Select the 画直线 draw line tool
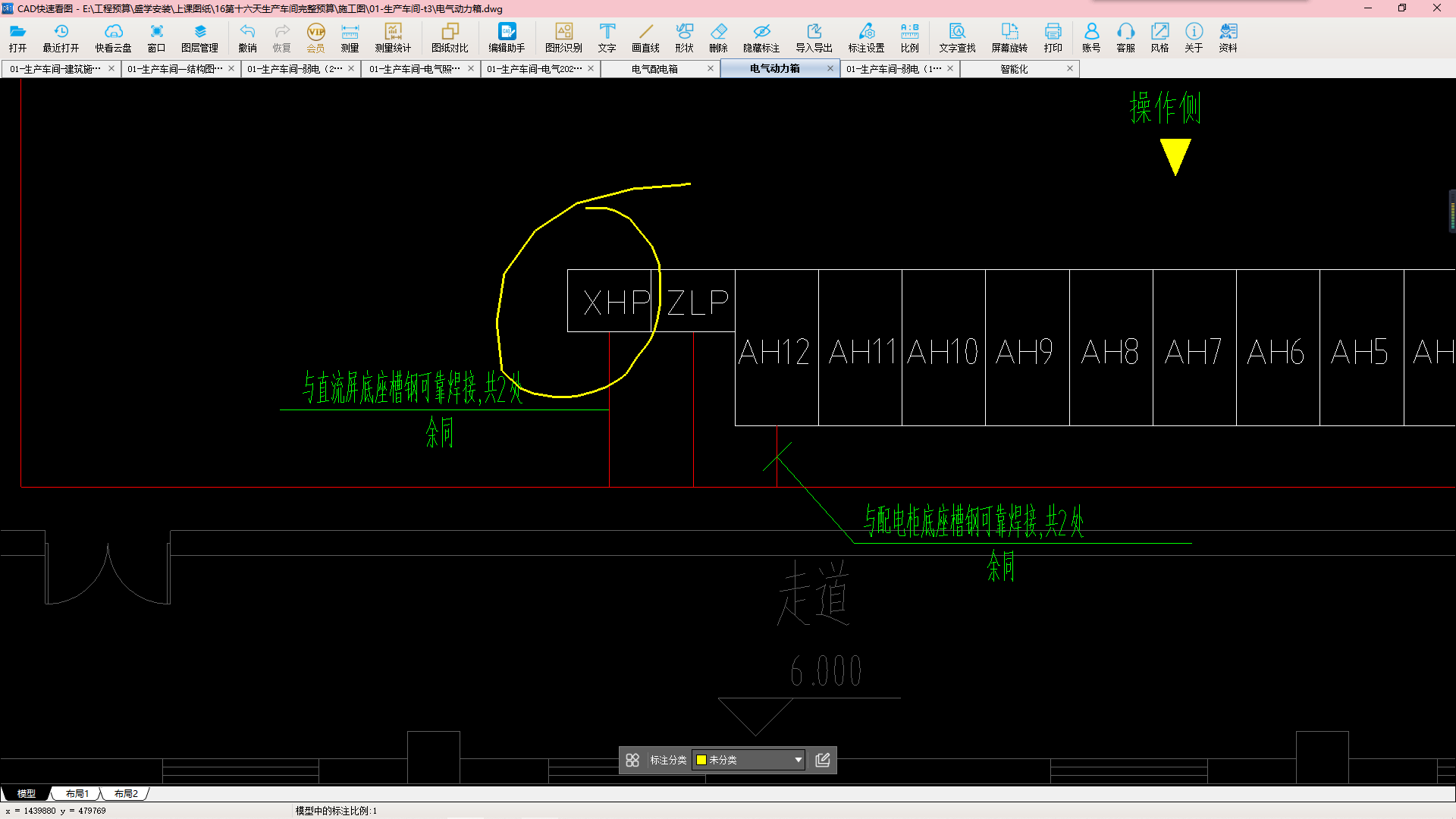The image size is (1456, 819). tap(645, 37)
